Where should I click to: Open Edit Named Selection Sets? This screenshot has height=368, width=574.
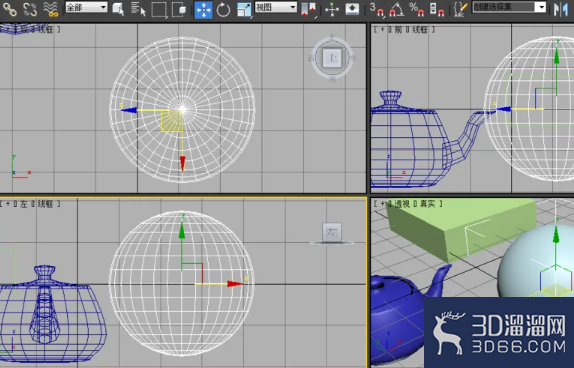tap(461, 9)
